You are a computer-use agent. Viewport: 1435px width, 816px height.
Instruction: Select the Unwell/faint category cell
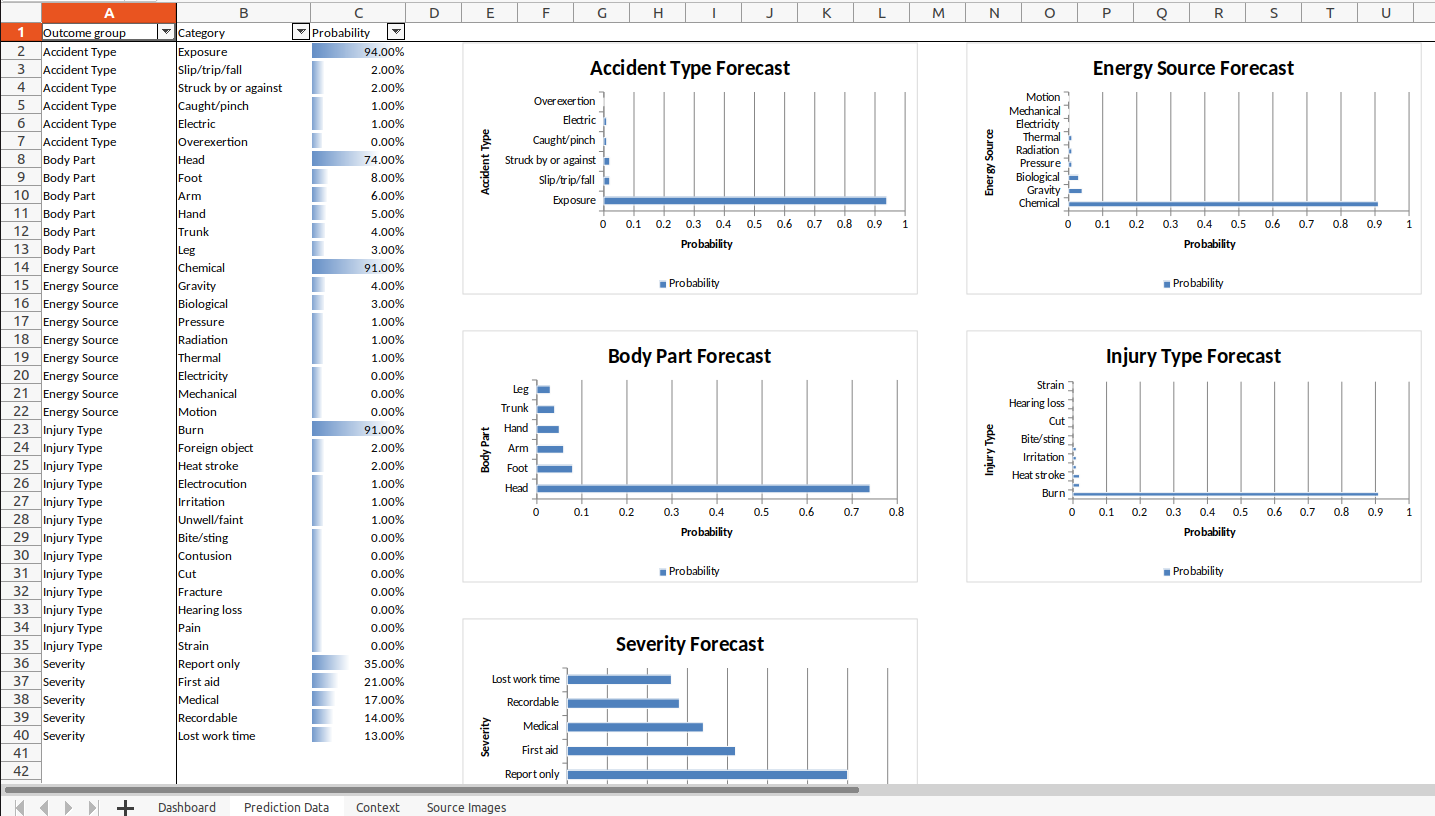pyautogui.click(x=243, y=519)
